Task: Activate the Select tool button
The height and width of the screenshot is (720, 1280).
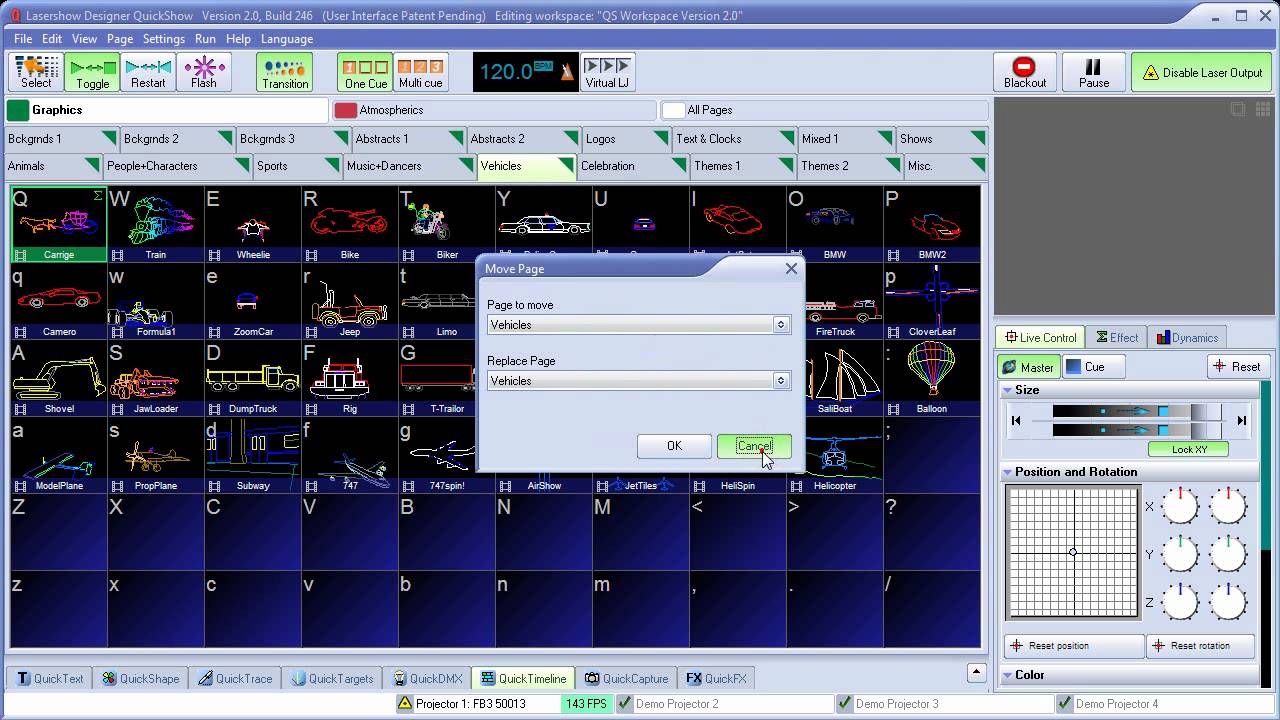Action: pyautogui.click(x=36, y=72)
